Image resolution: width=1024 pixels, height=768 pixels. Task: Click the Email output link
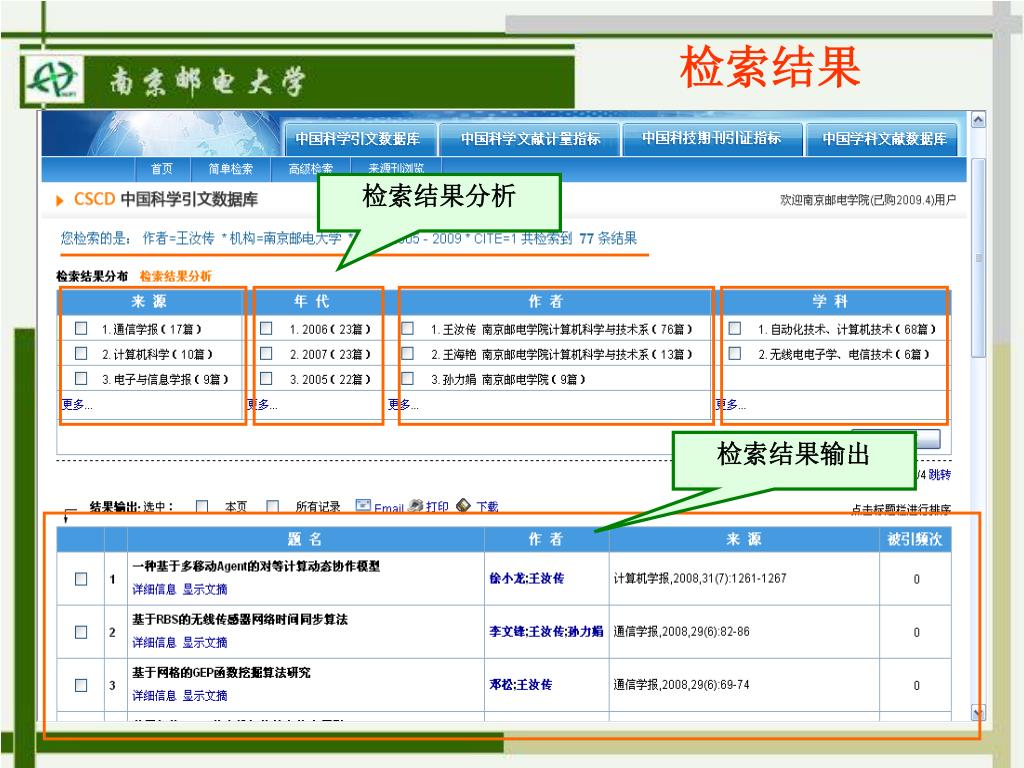tap(389, 507)
